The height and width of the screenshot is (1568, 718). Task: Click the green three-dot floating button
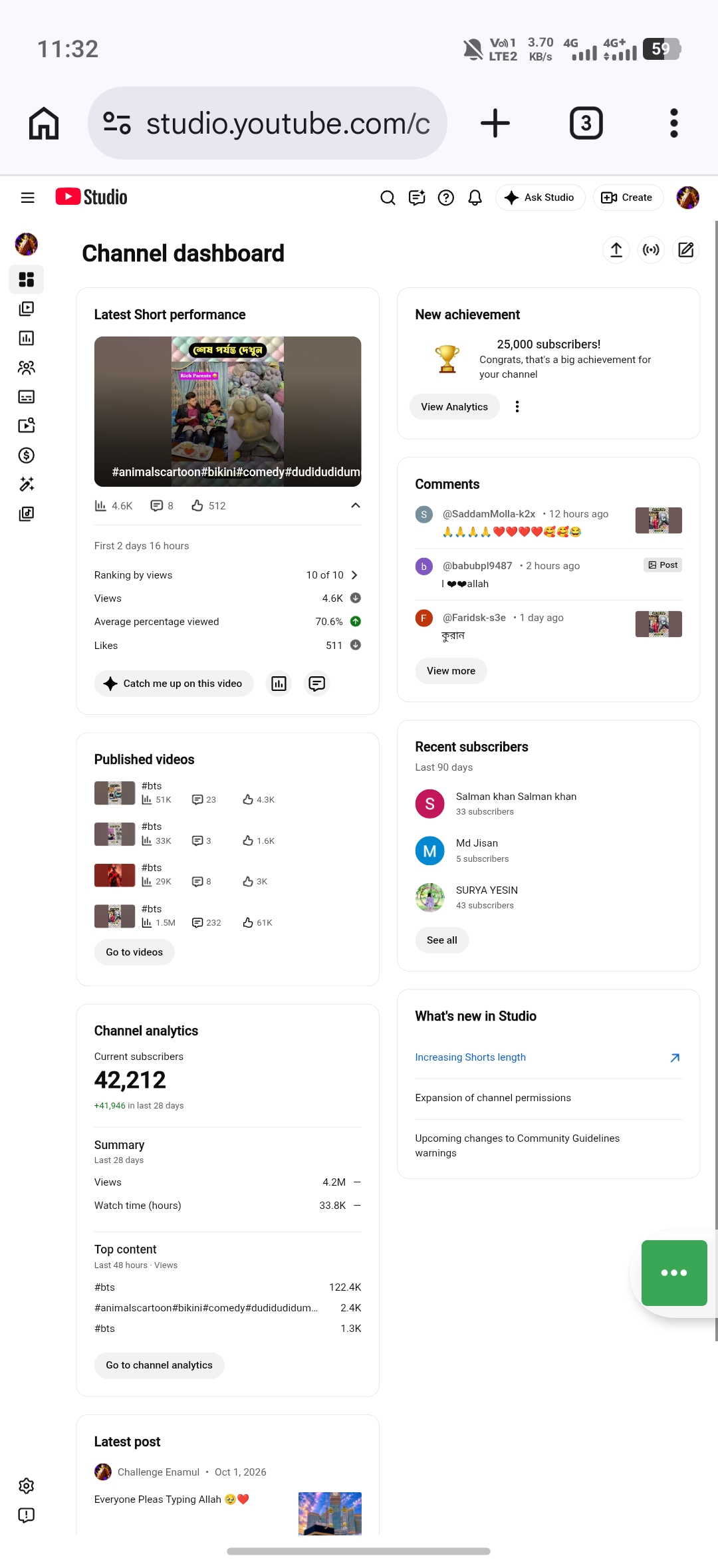(674, 1273)
